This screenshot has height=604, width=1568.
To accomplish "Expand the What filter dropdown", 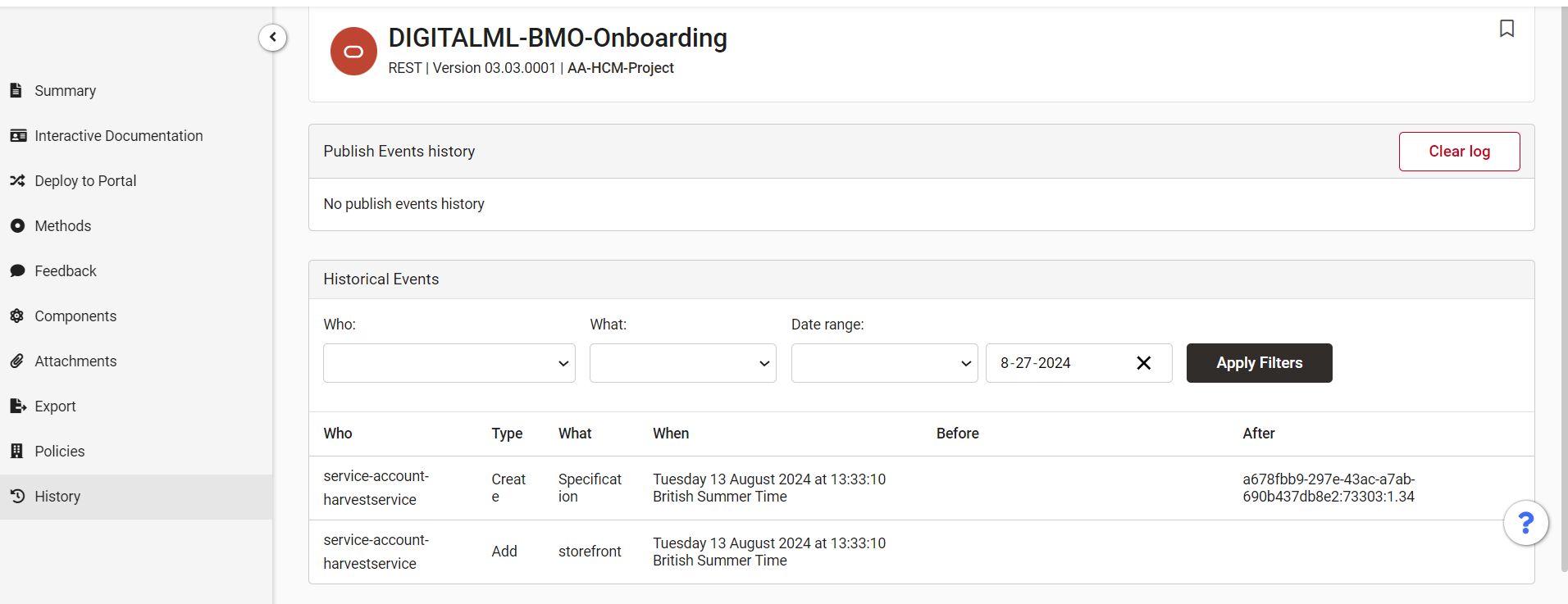I will (683, 363).
